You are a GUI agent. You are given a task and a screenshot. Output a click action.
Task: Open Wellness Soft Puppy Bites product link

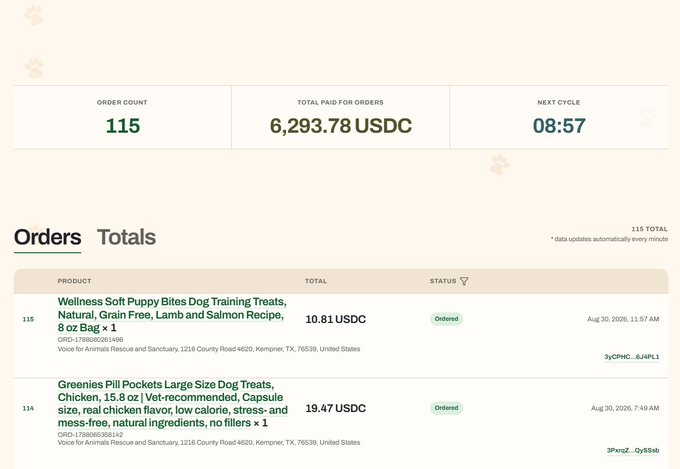click(x=172, y=315)
